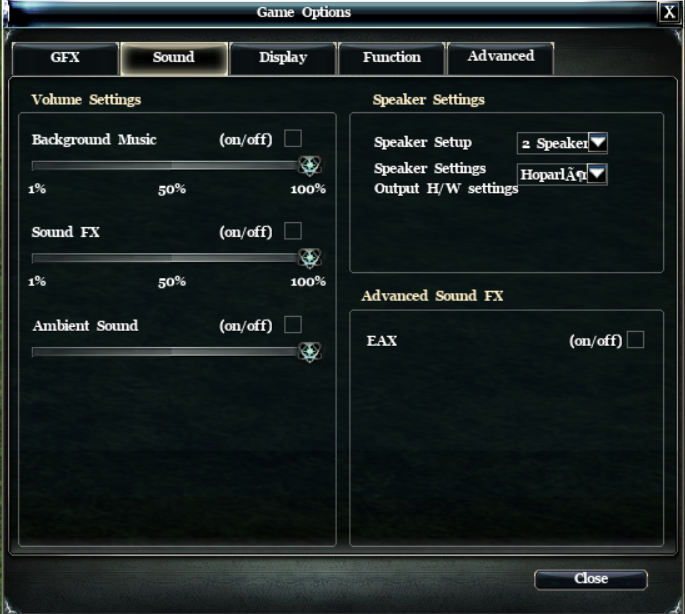This screenshot has width=685, height=614.
Task: Click the Sound FX slider track at 50%
Action: click(172, 258)
